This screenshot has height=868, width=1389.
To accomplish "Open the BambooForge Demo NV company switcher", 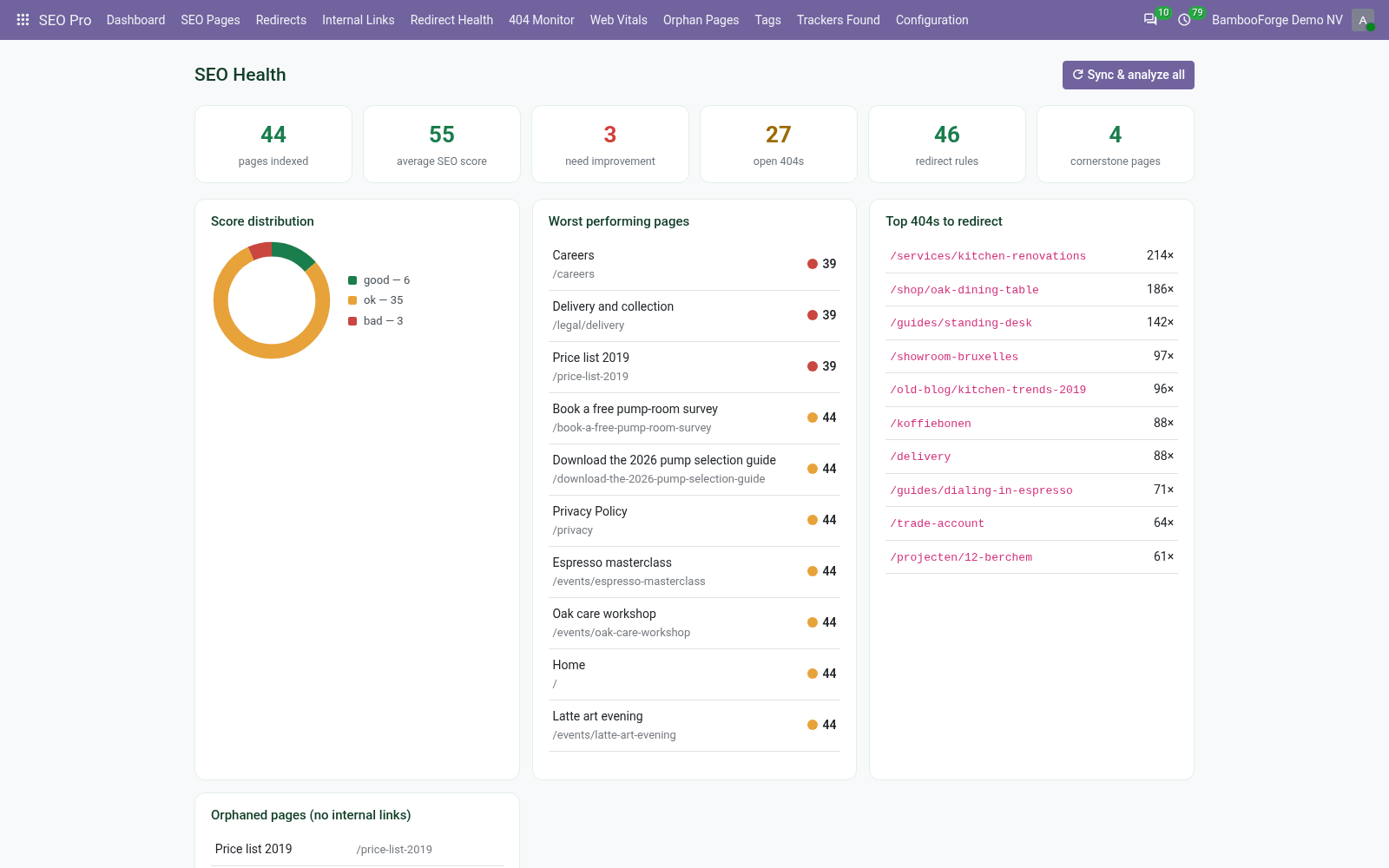I will pyautogui.click(x=1277, y=20).
